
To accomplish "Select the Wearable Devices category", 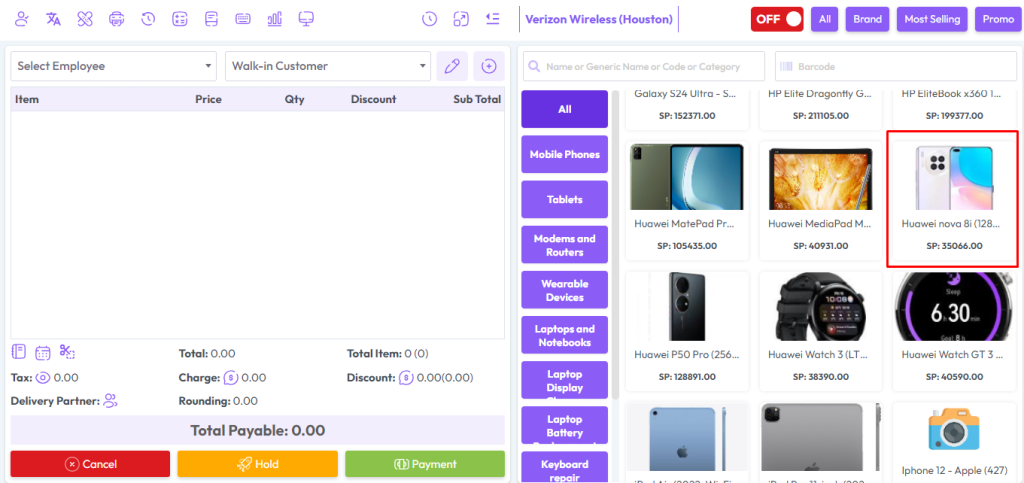I will 564,290.
